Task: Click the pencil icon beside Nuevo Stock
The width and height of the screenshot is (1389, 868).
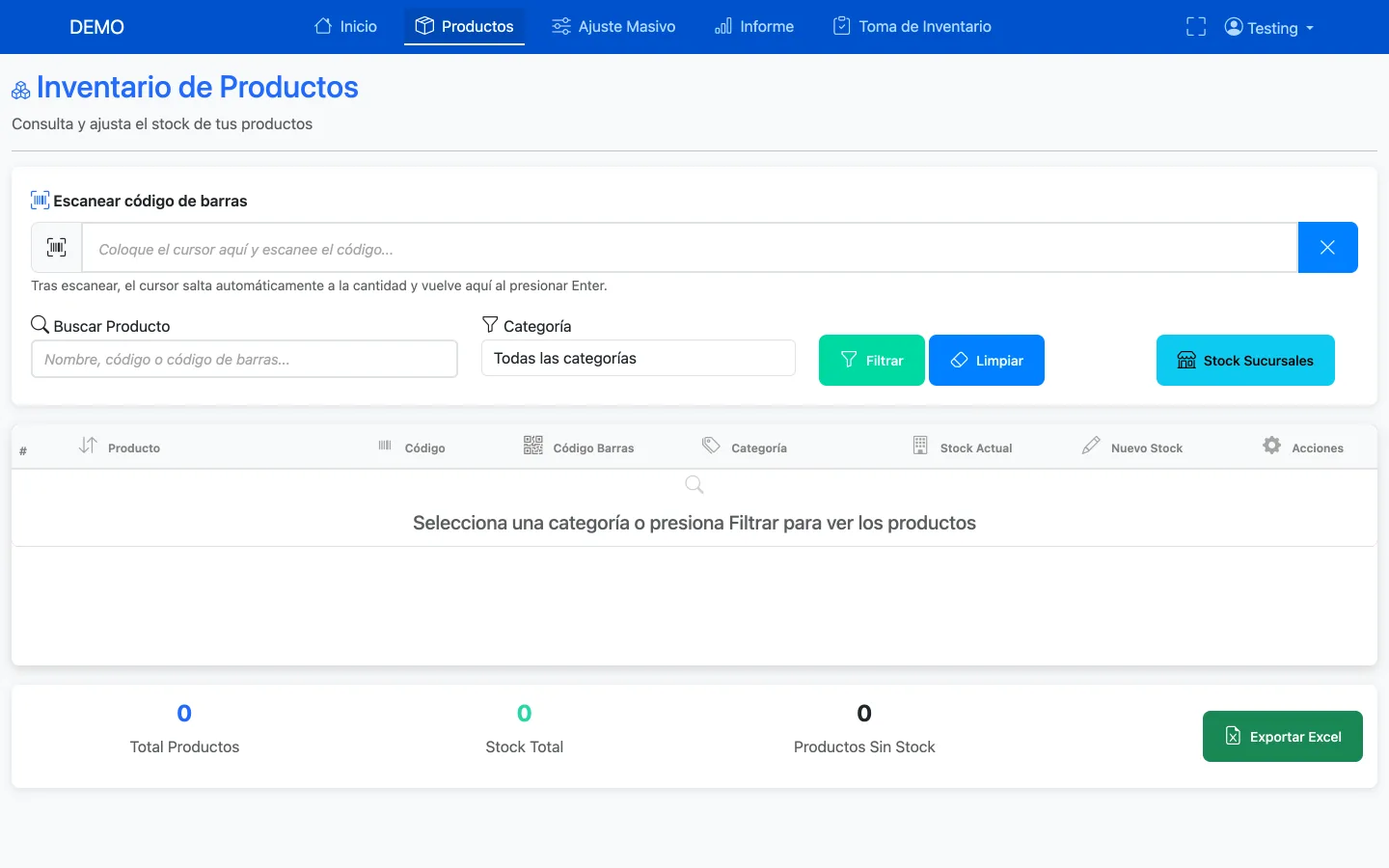Action: (1091, 445)
